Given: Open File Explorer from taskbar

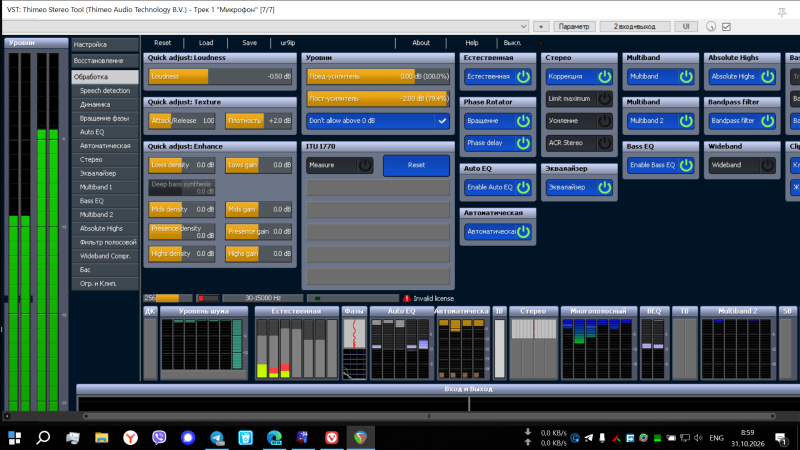Looking at the screenshot, I should coord(102,438).
